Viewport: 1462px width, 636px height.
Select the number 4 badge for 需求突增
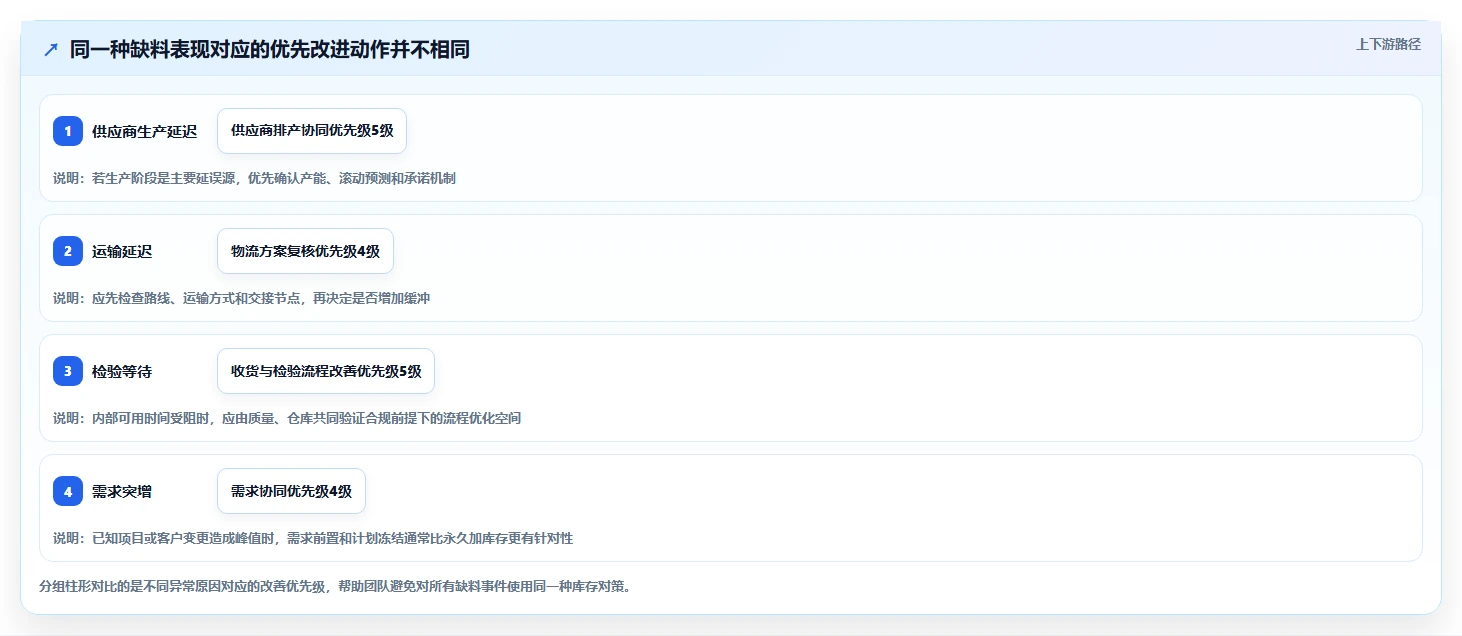(x=68, y=491)
